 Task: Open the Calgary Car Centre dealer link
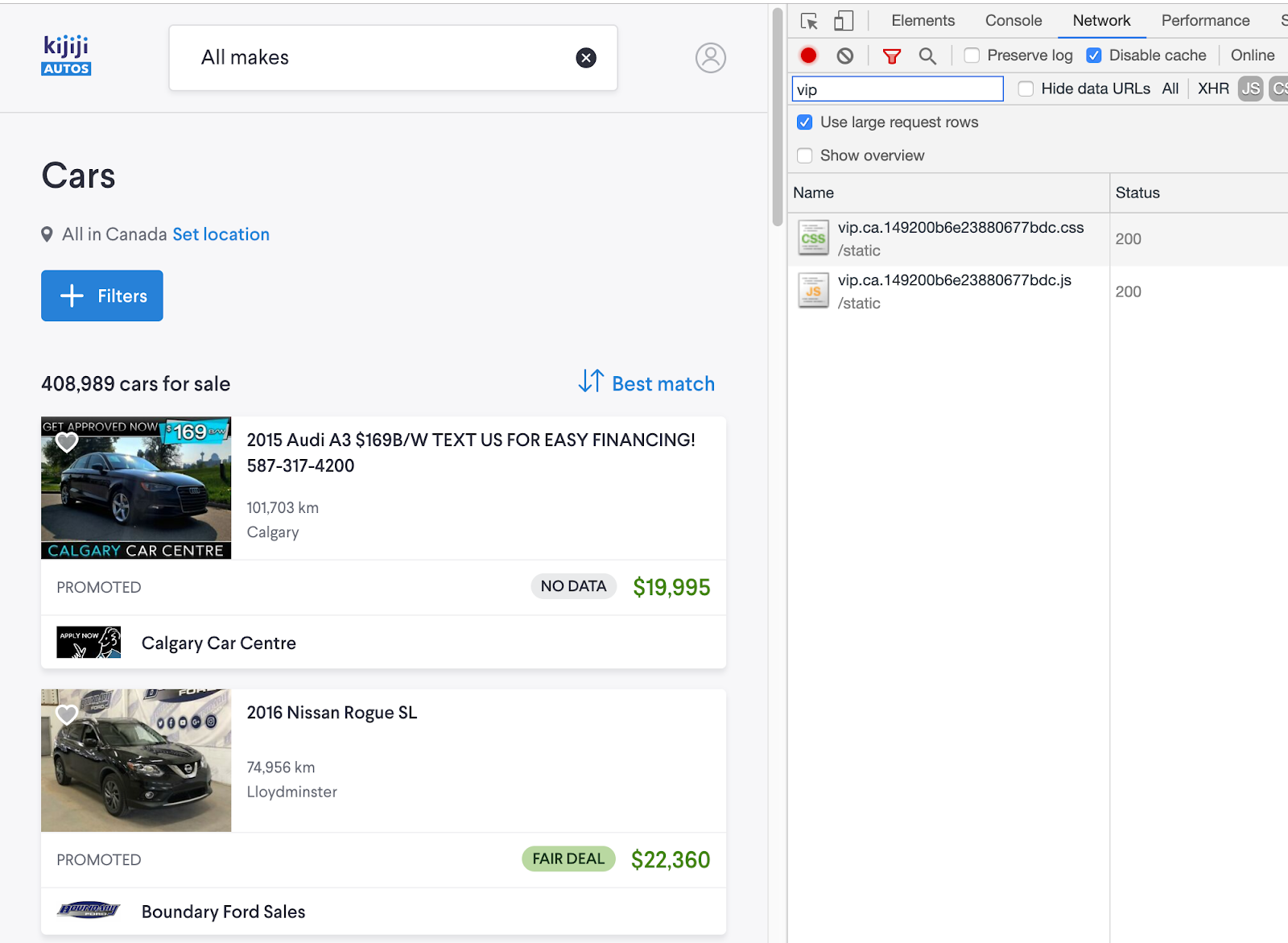click(219, 643)
